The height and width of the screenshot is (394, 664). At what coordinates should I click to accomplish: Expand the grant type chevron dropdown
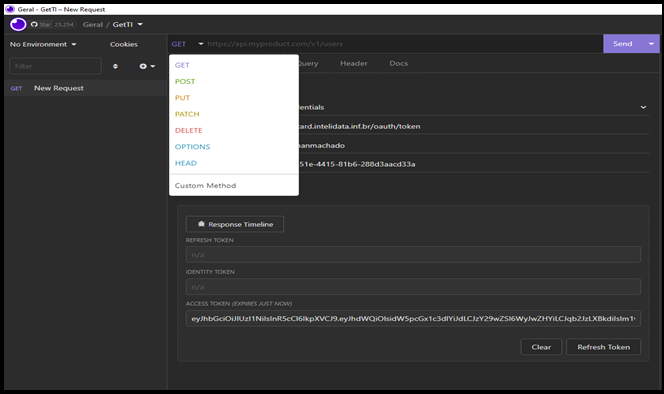(643, 107)
